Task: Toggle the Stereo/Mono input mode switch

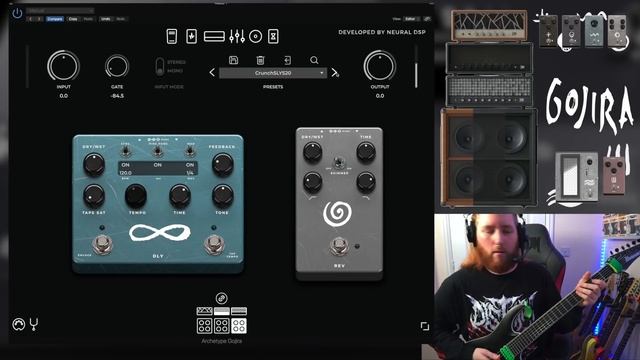Action: [x=160, y=66]
